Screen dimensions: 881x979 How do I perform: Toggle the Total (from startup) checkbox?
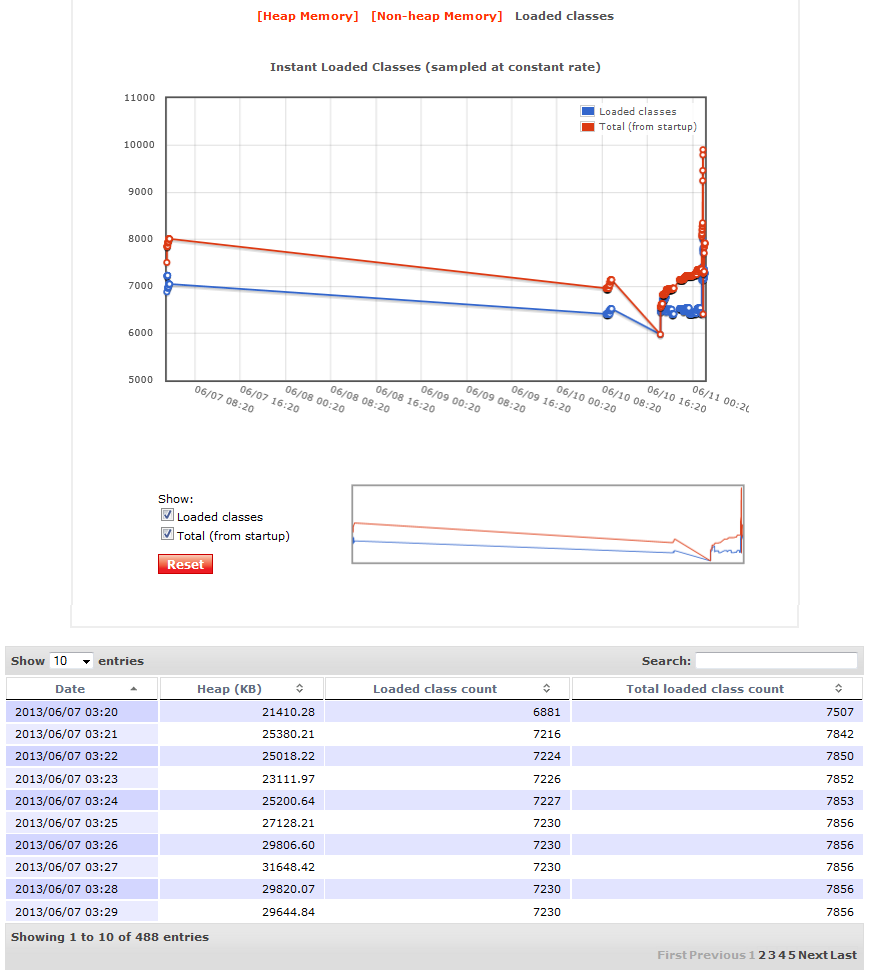click(167, 534)
